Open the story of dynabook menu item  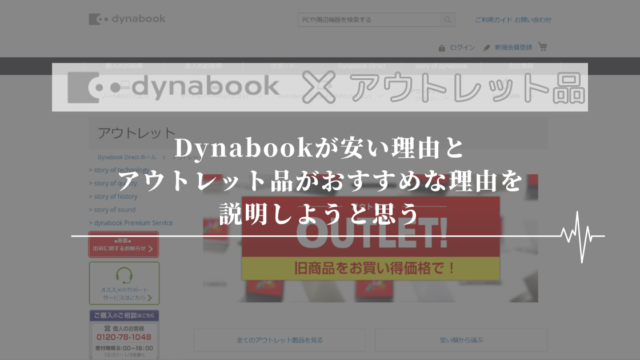pos(441,66)
